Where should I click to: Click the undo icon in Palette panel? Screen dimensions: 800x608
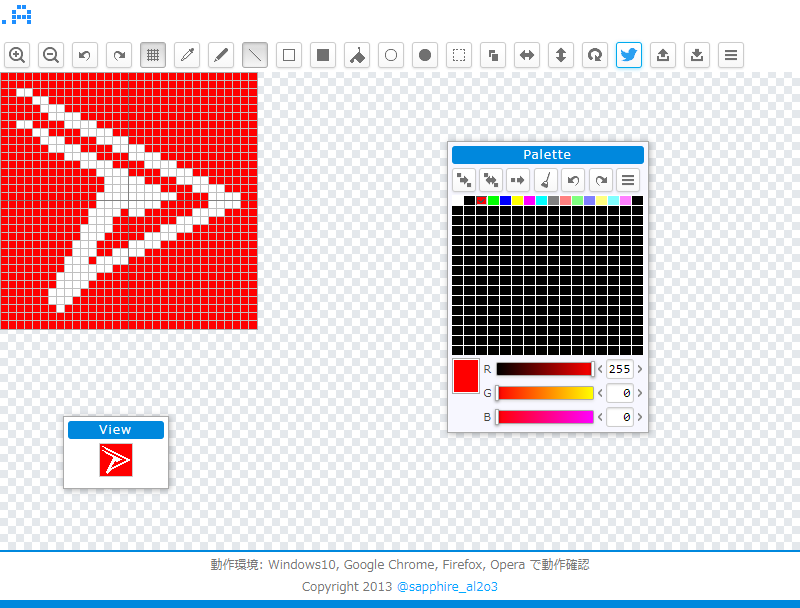click(573, 180)
